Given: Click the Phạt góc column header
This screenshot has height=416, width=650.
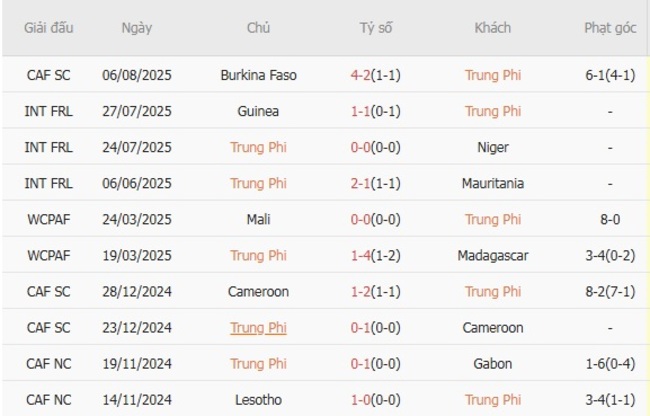Looking at the screenshot, I should click(609, 28).
